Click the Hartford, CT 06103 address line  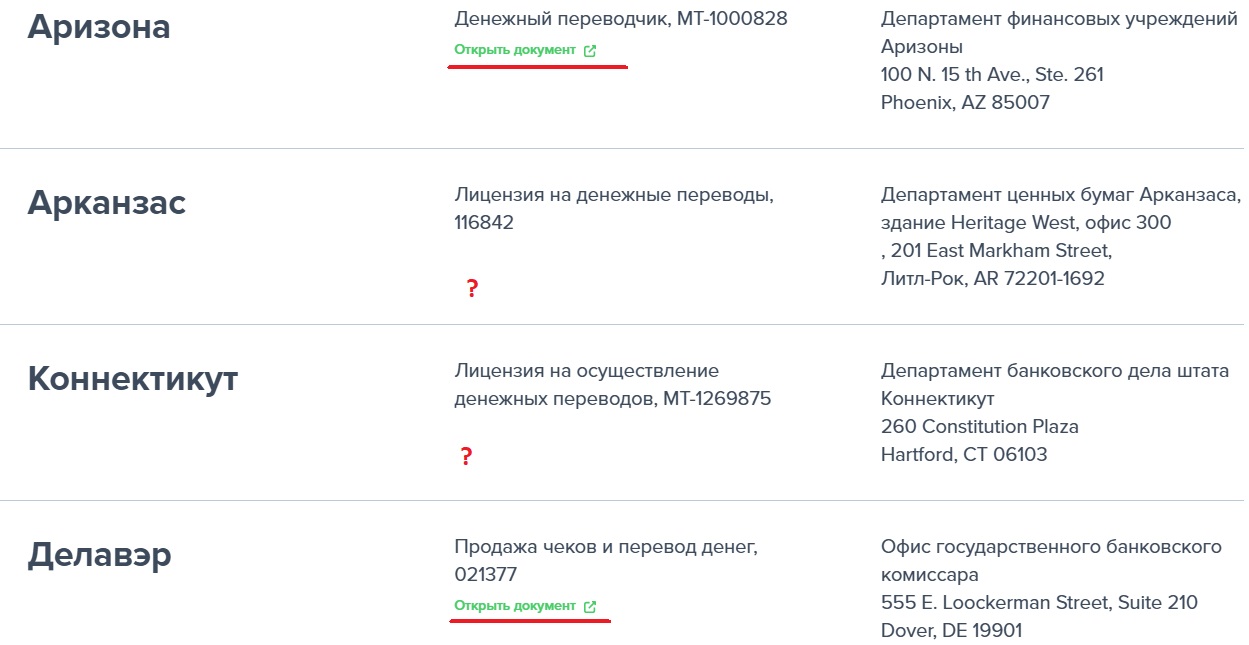pyautogui.click(x=964, y=454)
